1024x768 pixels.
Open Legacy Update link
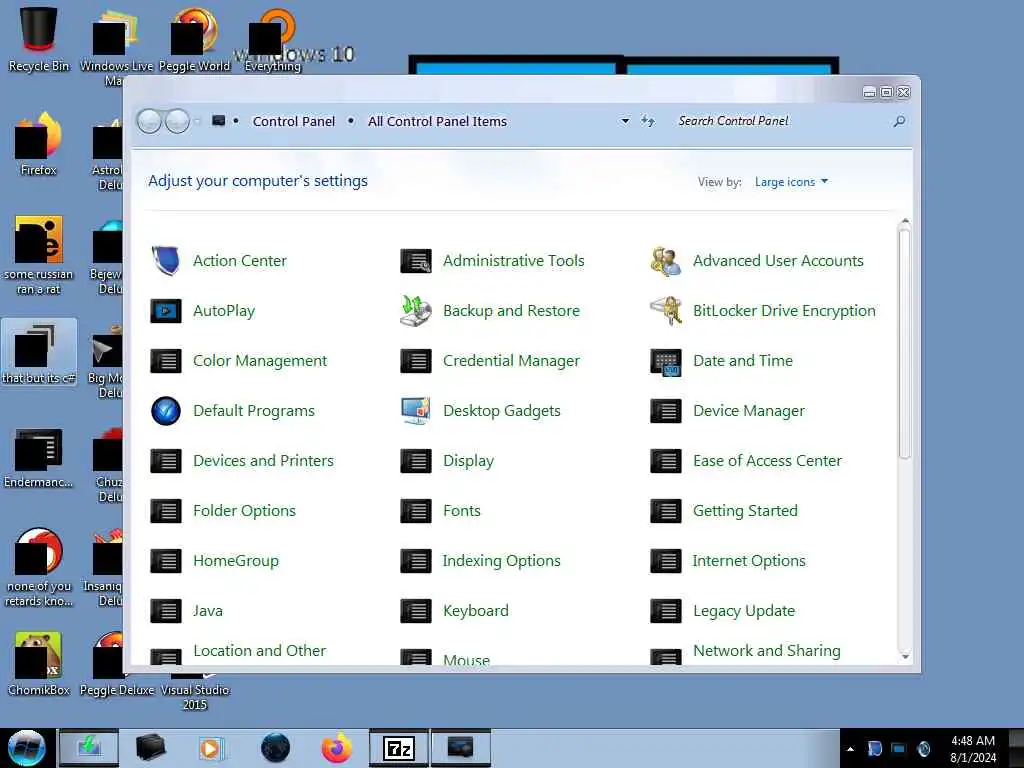point(744,611)
